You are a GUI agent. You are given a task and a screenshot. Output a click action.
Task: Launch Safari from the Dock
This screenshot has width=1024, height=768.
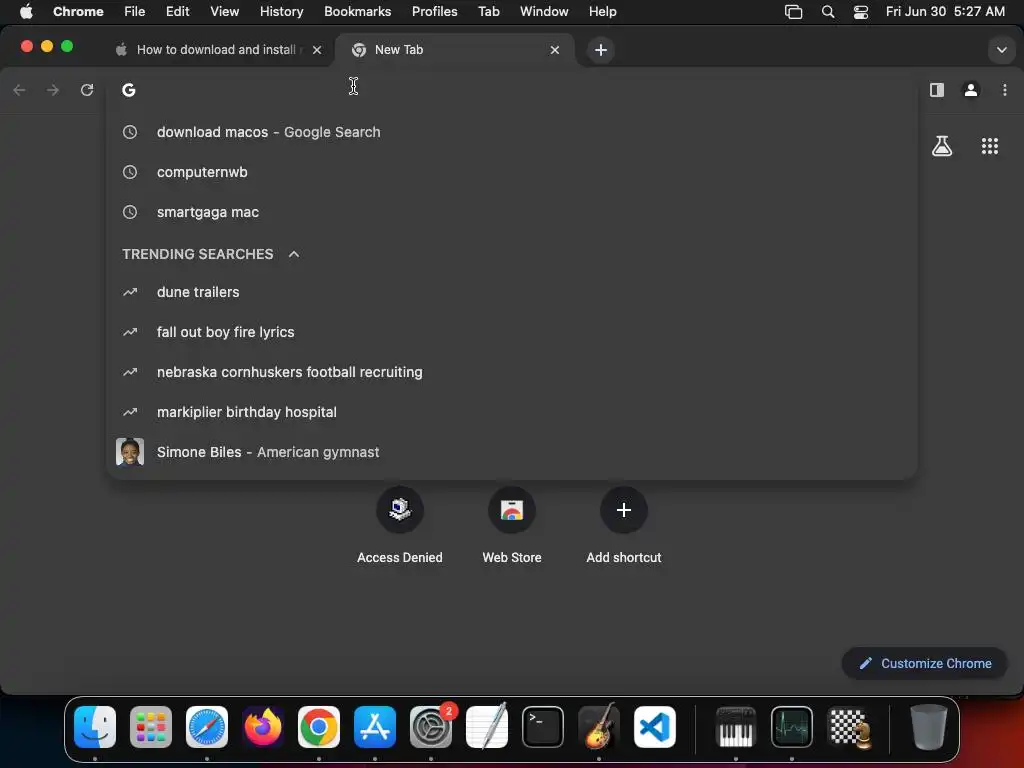coord(207,727)
